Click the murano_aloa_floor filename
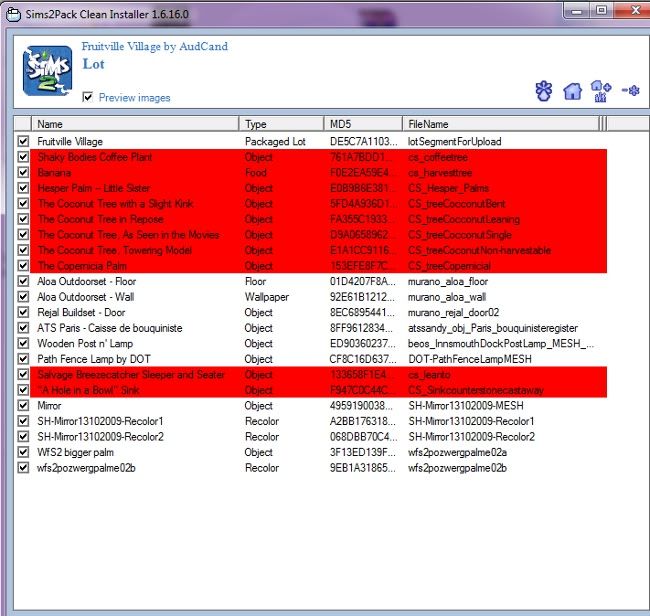Screen dimensions: 650x616 pos(448,282)
